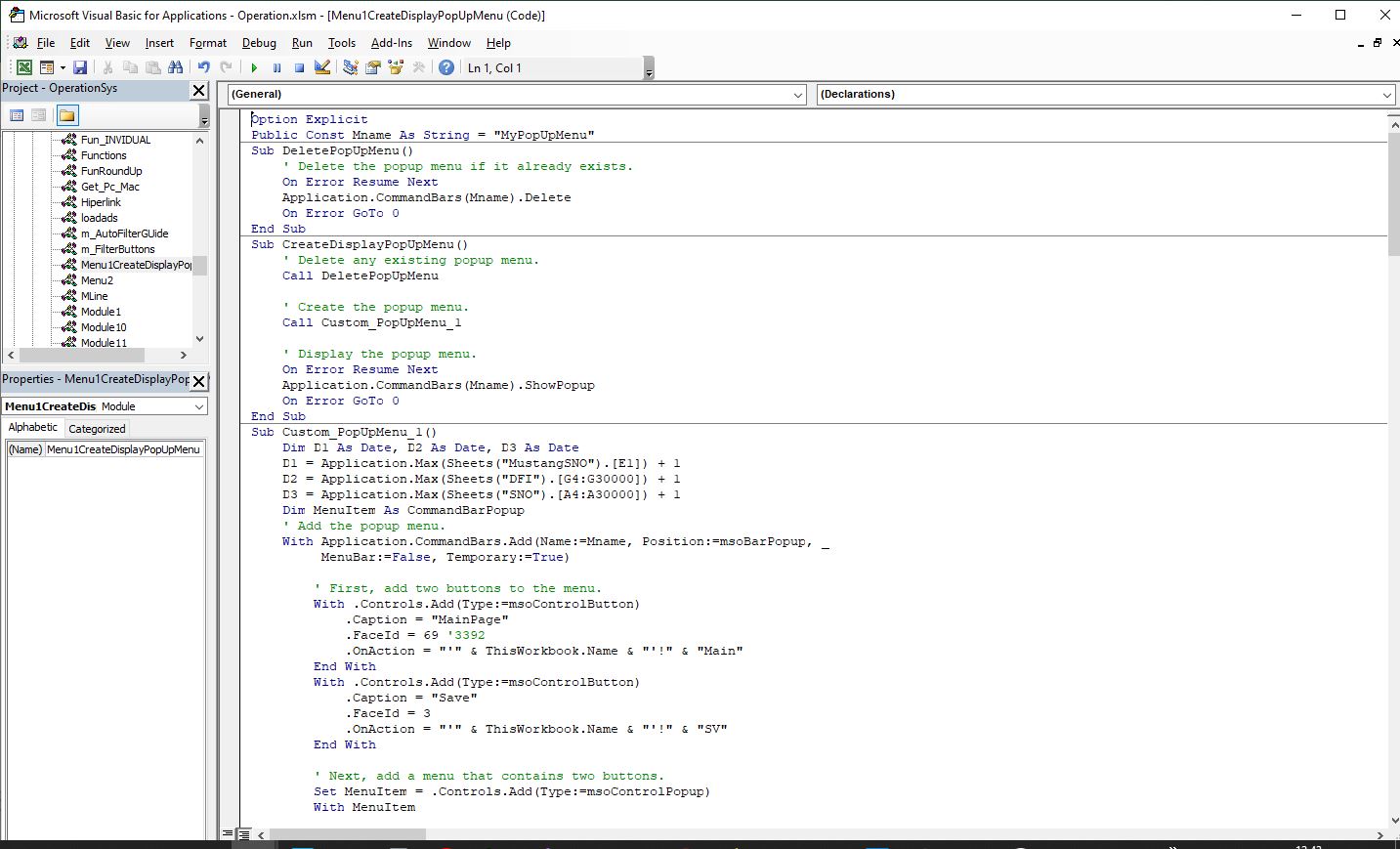Image resolution: width=1400 pixels, height=849 pixels.
Task: Click the (Name) property value field
Action: tap(124, 449)
